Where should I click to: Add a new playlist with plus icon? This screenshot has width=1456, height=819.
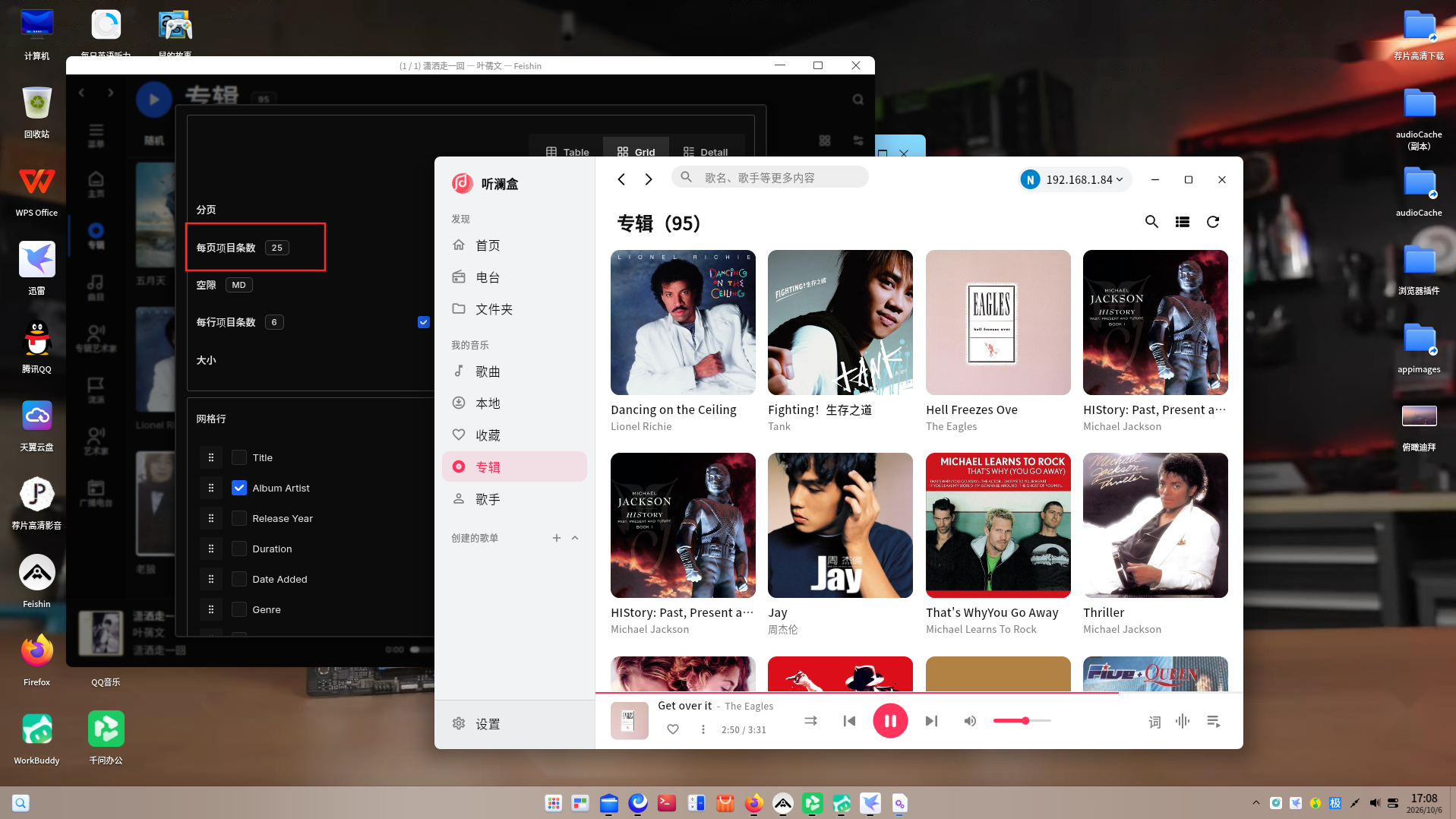click(556, 538)
